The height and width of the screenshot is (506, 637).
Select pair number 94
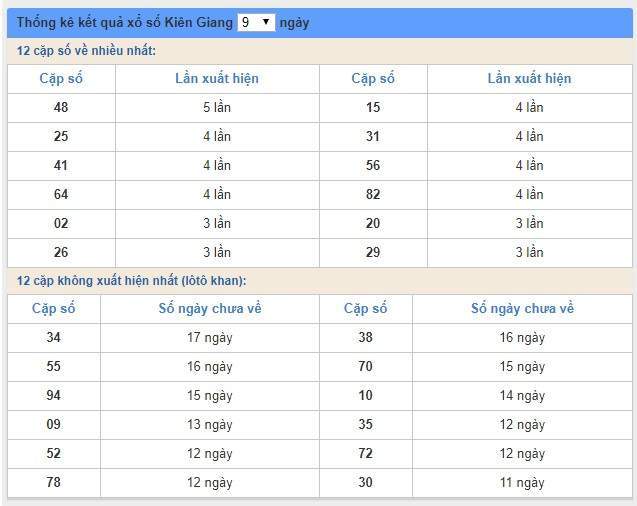click(54, 396)
